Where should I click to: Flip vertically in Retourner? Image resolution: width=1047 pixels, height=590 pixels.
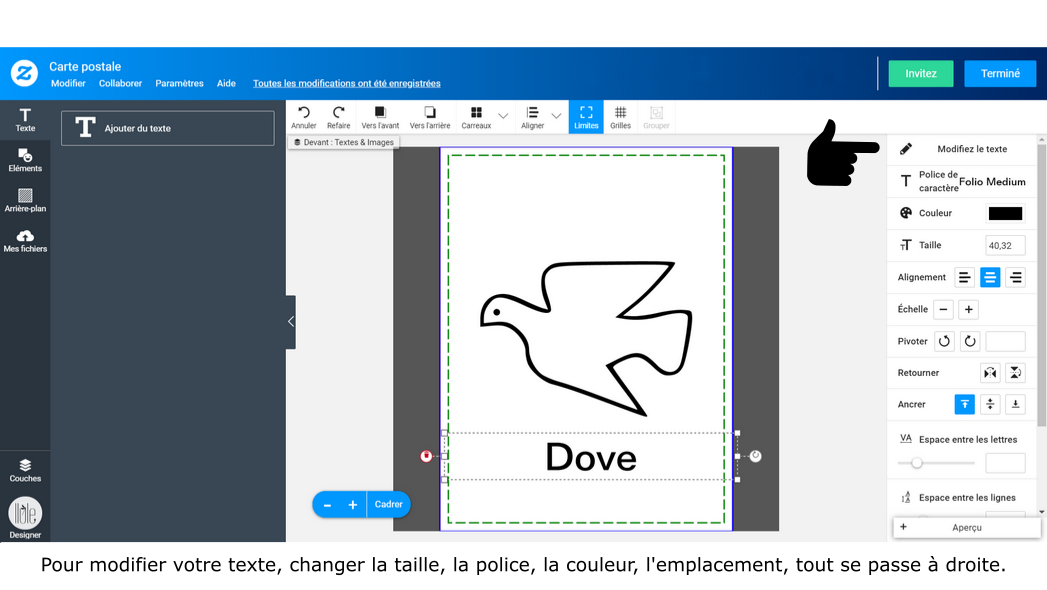pyautogui.click(x=1015, y=373)
